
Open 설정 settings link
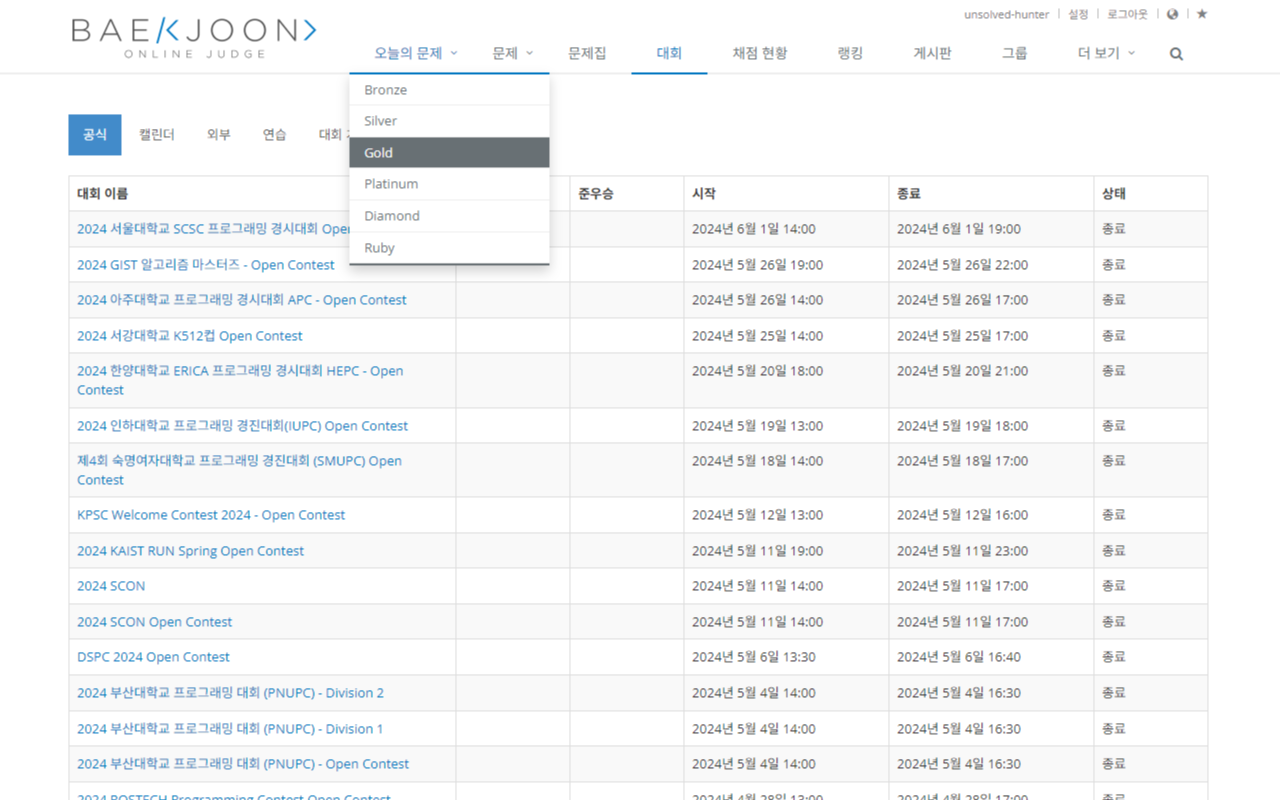1078,14
